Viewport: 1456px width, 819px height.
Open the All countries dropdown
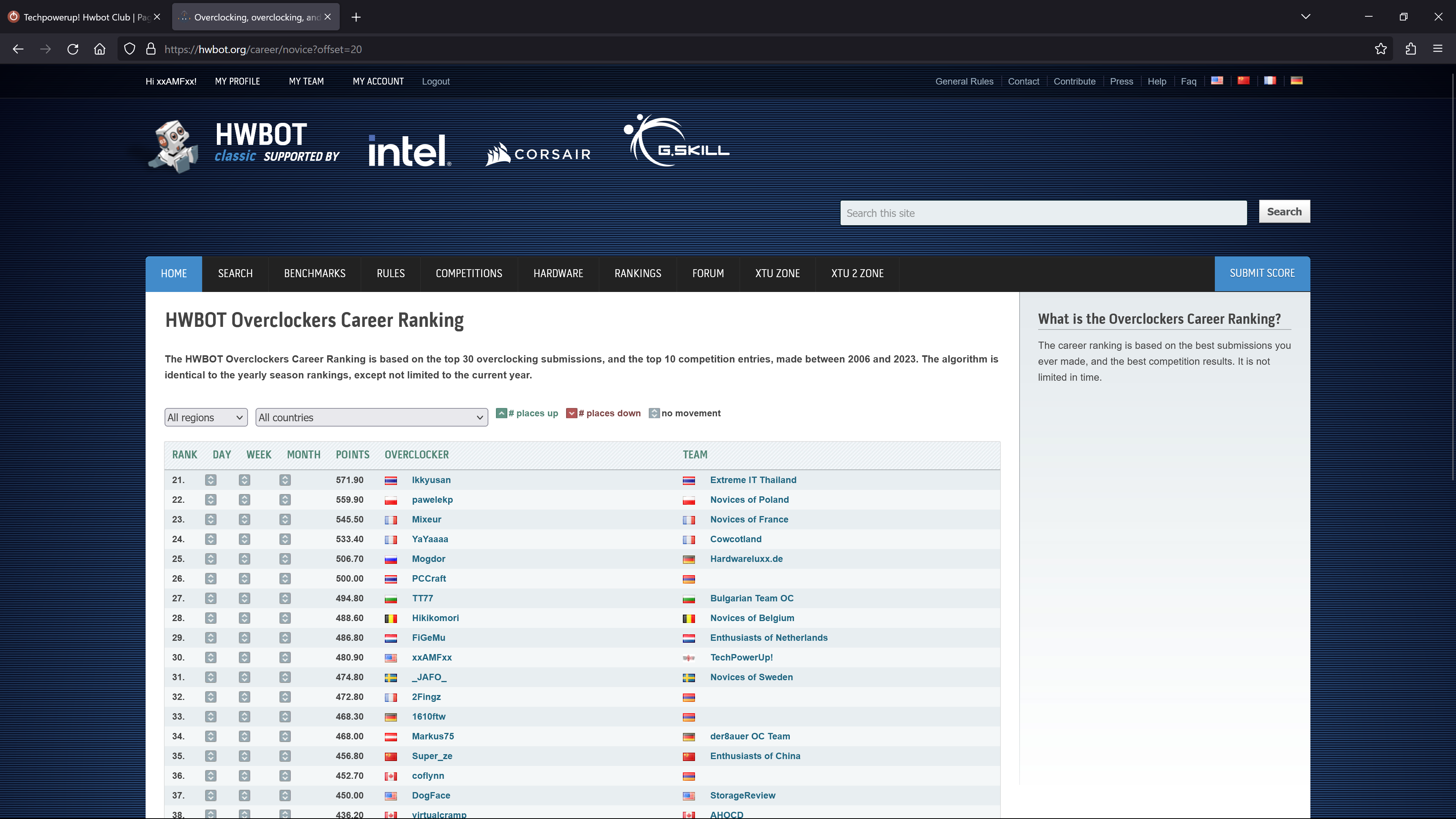(371, 417)
